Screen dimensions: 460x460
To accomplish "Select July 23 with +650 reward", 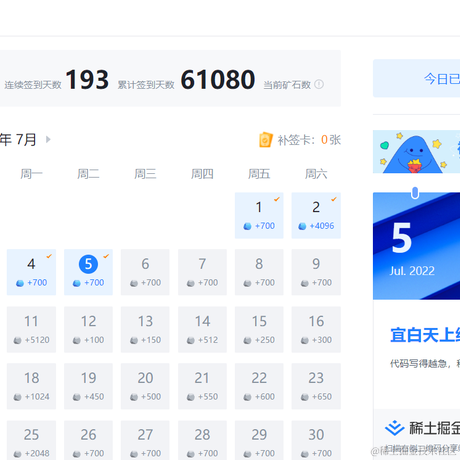I will click(316, 386).
